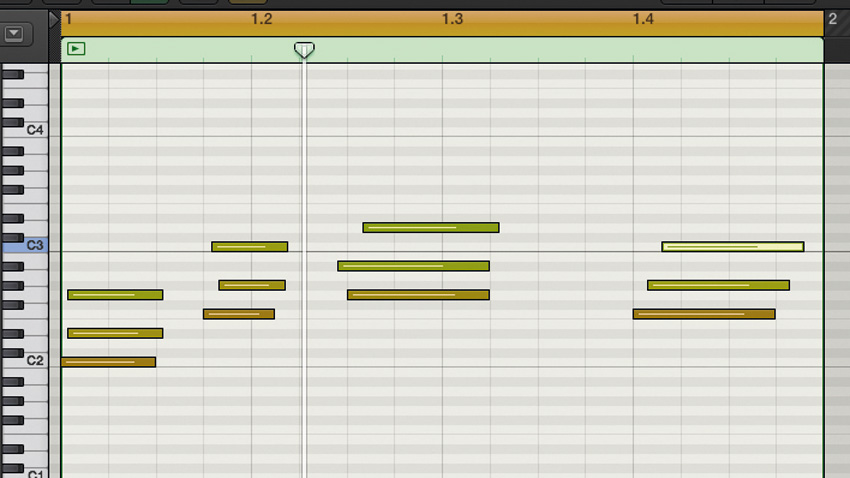Click the playhead handle in the region header
This screenshot has height=478, width=850.
click(304, 50)
